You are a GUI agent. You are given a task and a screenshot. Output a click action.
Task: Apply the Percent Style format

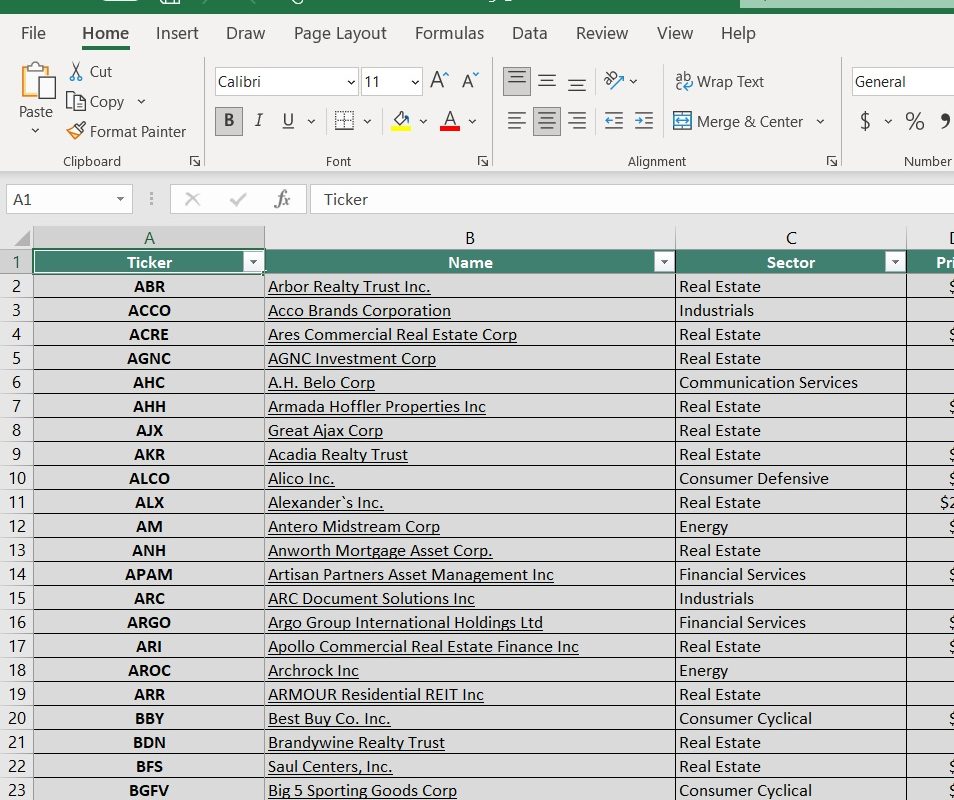914,119
